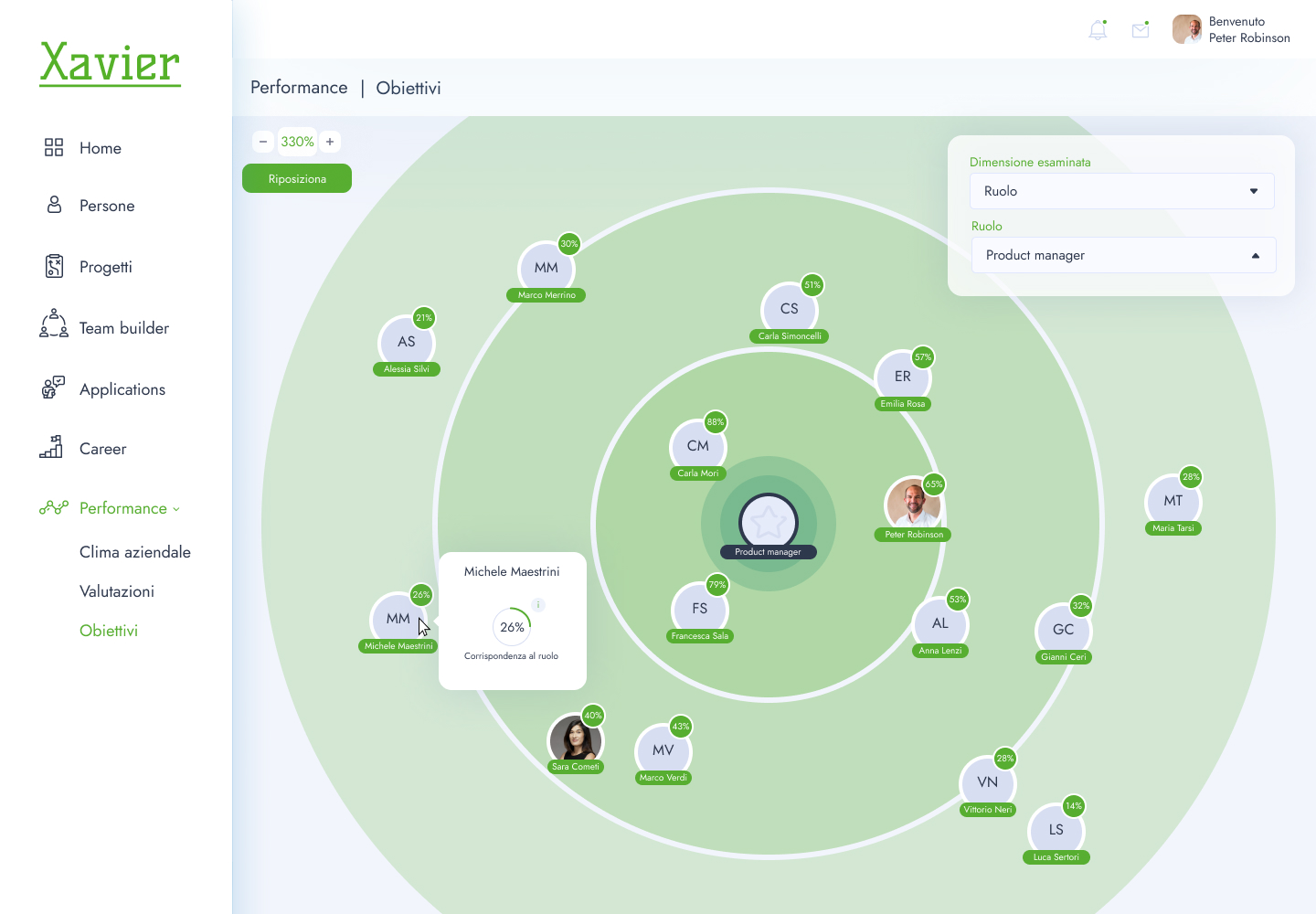Click the Career stairs icon
The height and width of the screenshot is (914, 1316).
(51, 447)
